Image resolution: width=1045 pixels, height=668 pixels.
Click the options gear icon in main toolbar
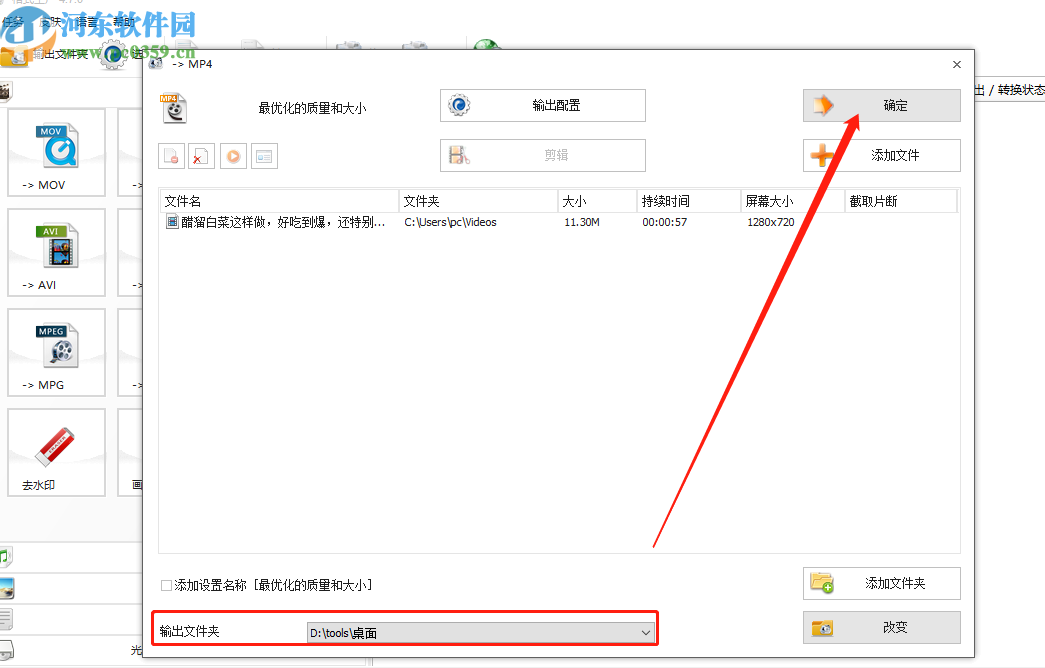click(x=113, y=55)
